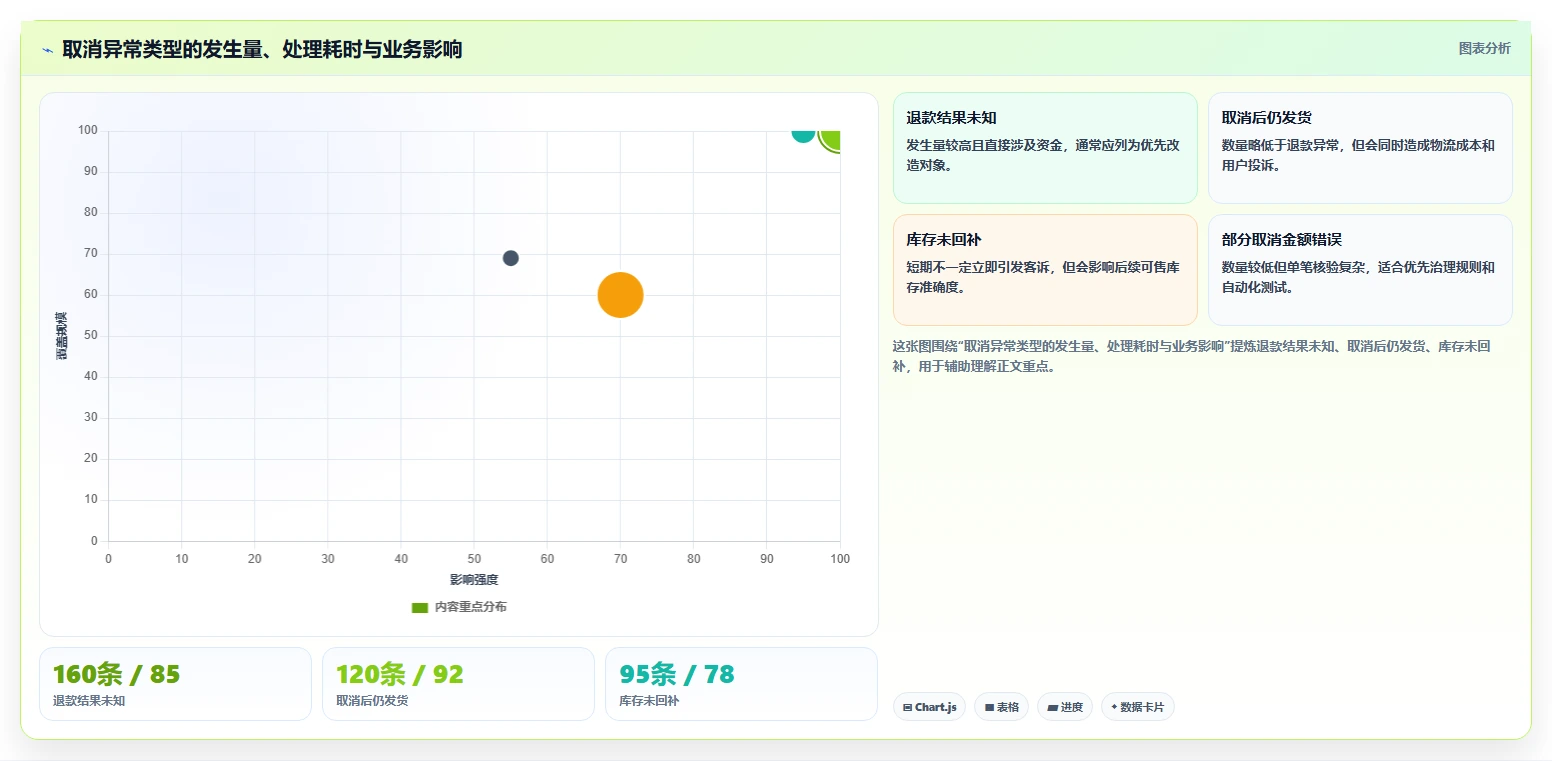Open the 取消后仍发货 info card
The image size is (1552, 761).
pyautogui.click(x=1360, y=148)
